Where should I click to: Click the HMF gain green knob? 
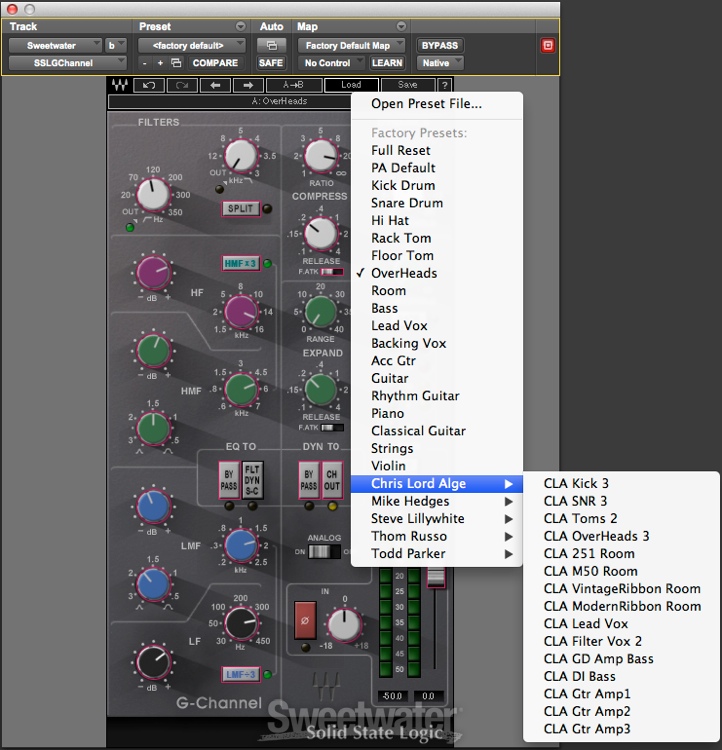[154, 351]
